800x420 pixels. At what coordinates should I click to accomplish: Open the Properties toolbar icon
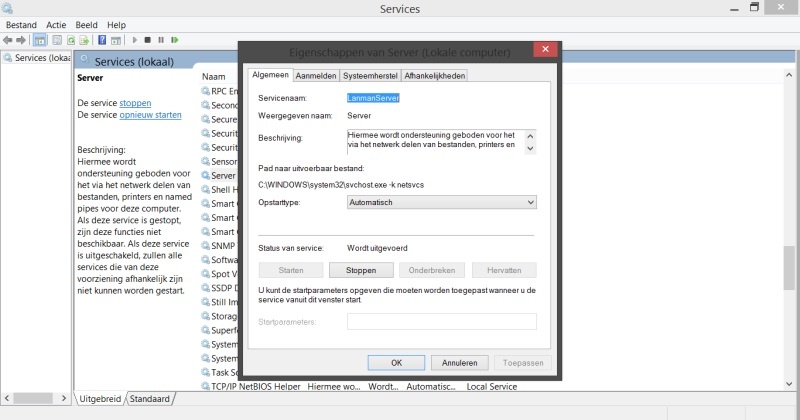click(x=57, y=40)
